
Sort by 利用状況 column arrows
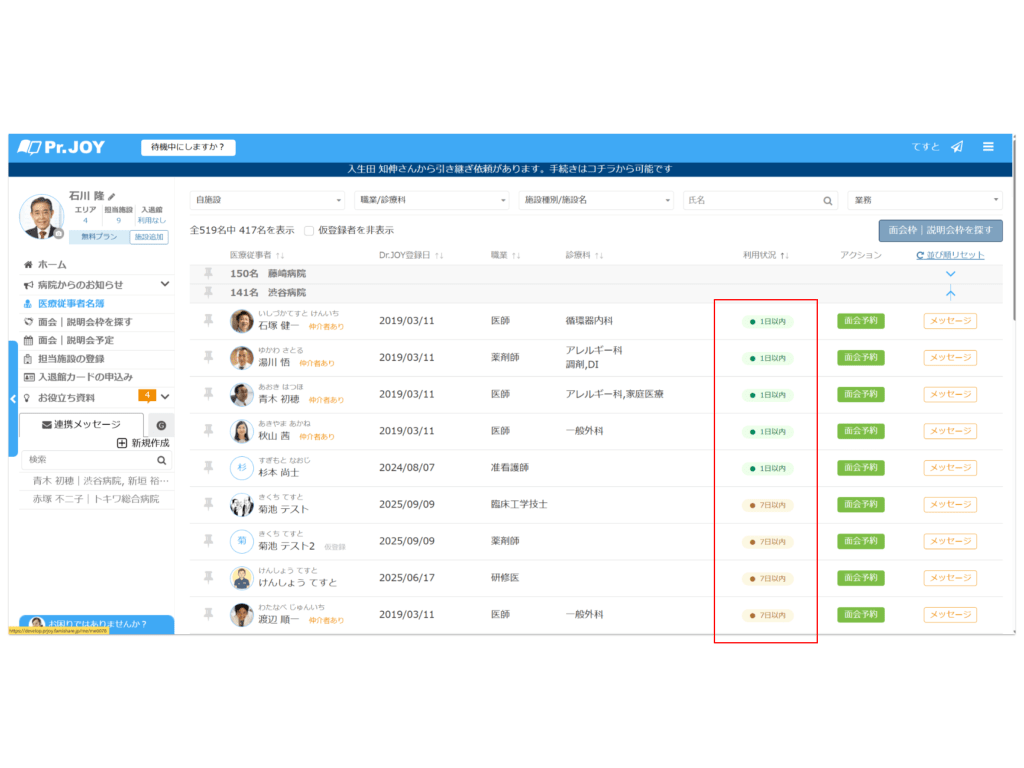tap(784, 256)
